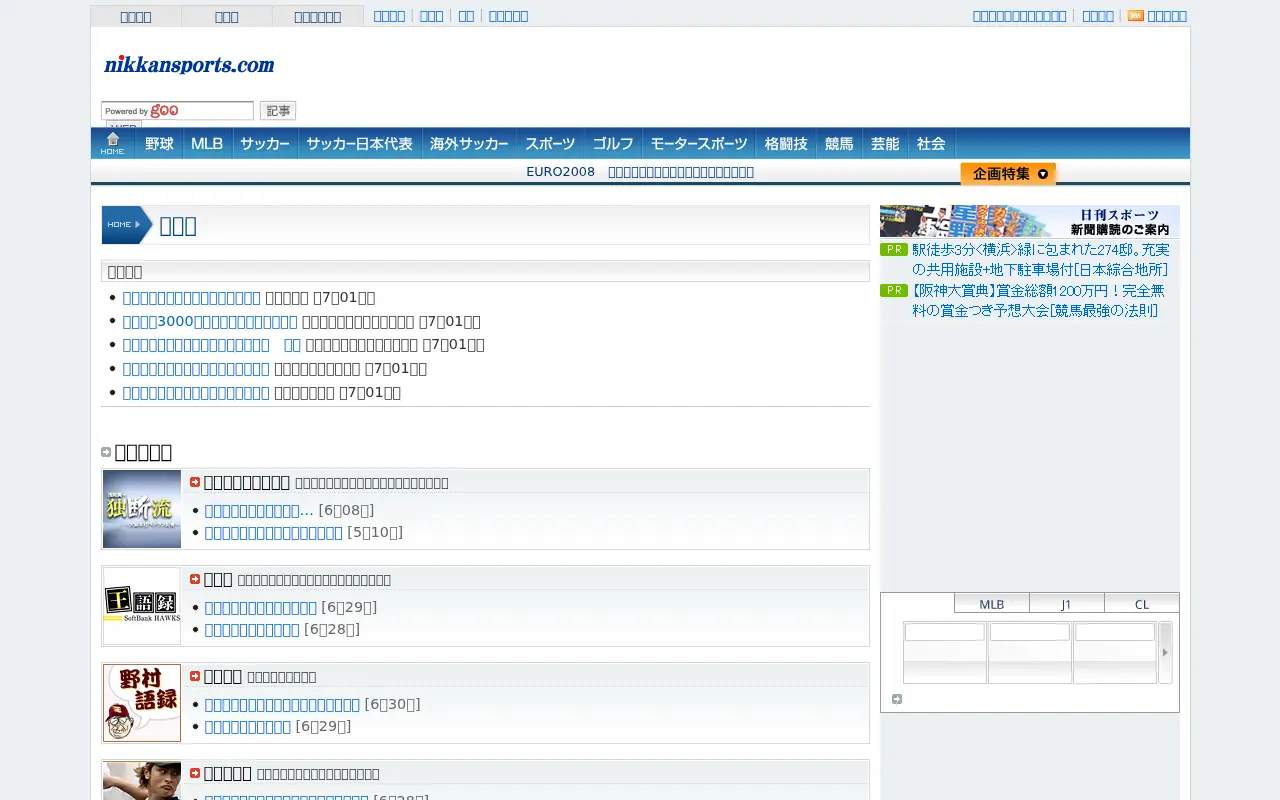The width and height of the screenshot is (1280, 800).
Task: Go to the 競馬 section
Action: click(839, 143)
